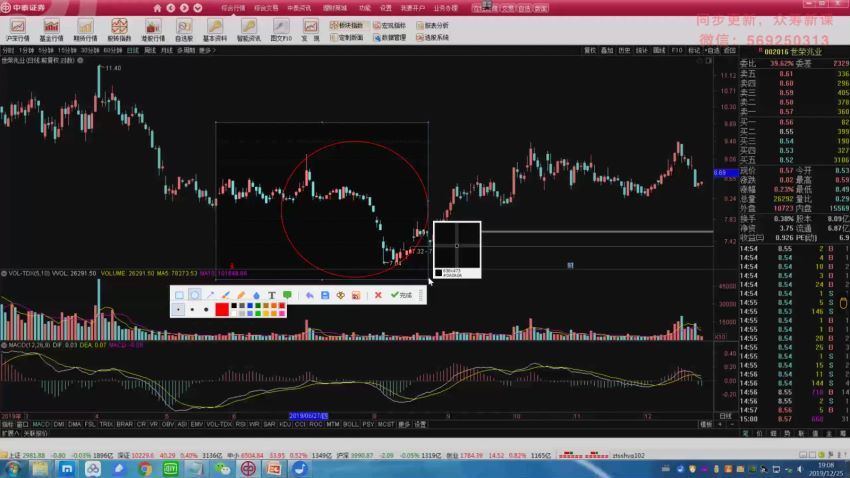The image size is (850, 478).
Task: Choose the largest brush size dot
Action: (x=206, y=309)
